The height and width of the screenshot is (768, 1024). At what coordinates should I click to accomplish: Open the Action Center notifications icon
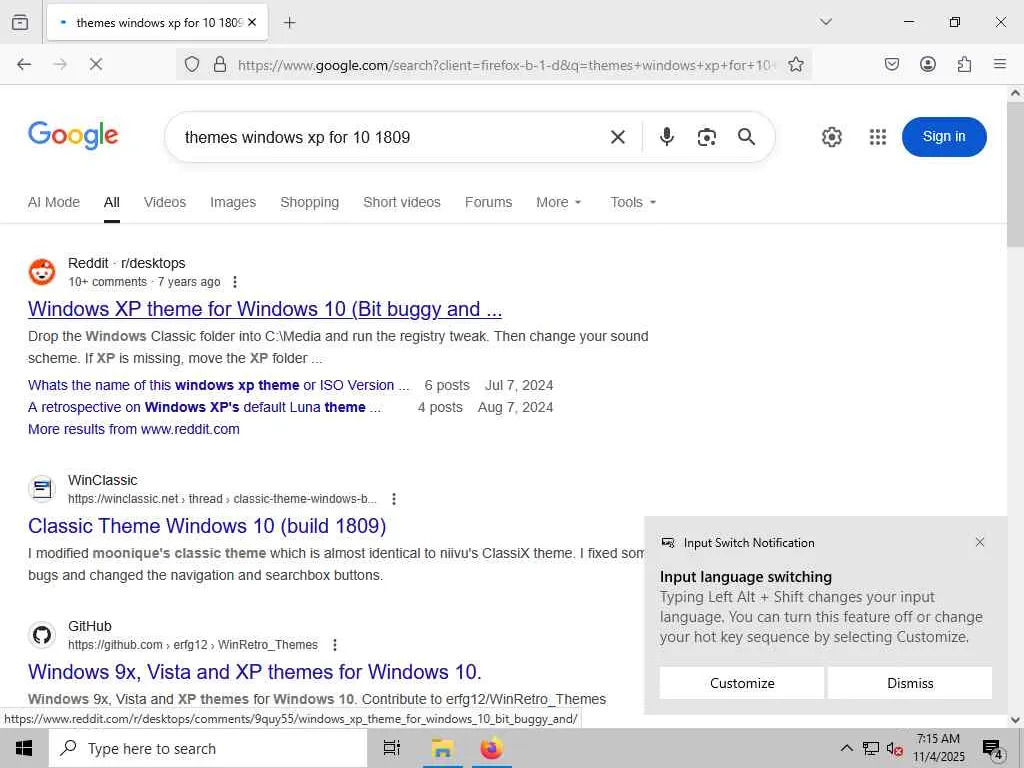[992, 749]
